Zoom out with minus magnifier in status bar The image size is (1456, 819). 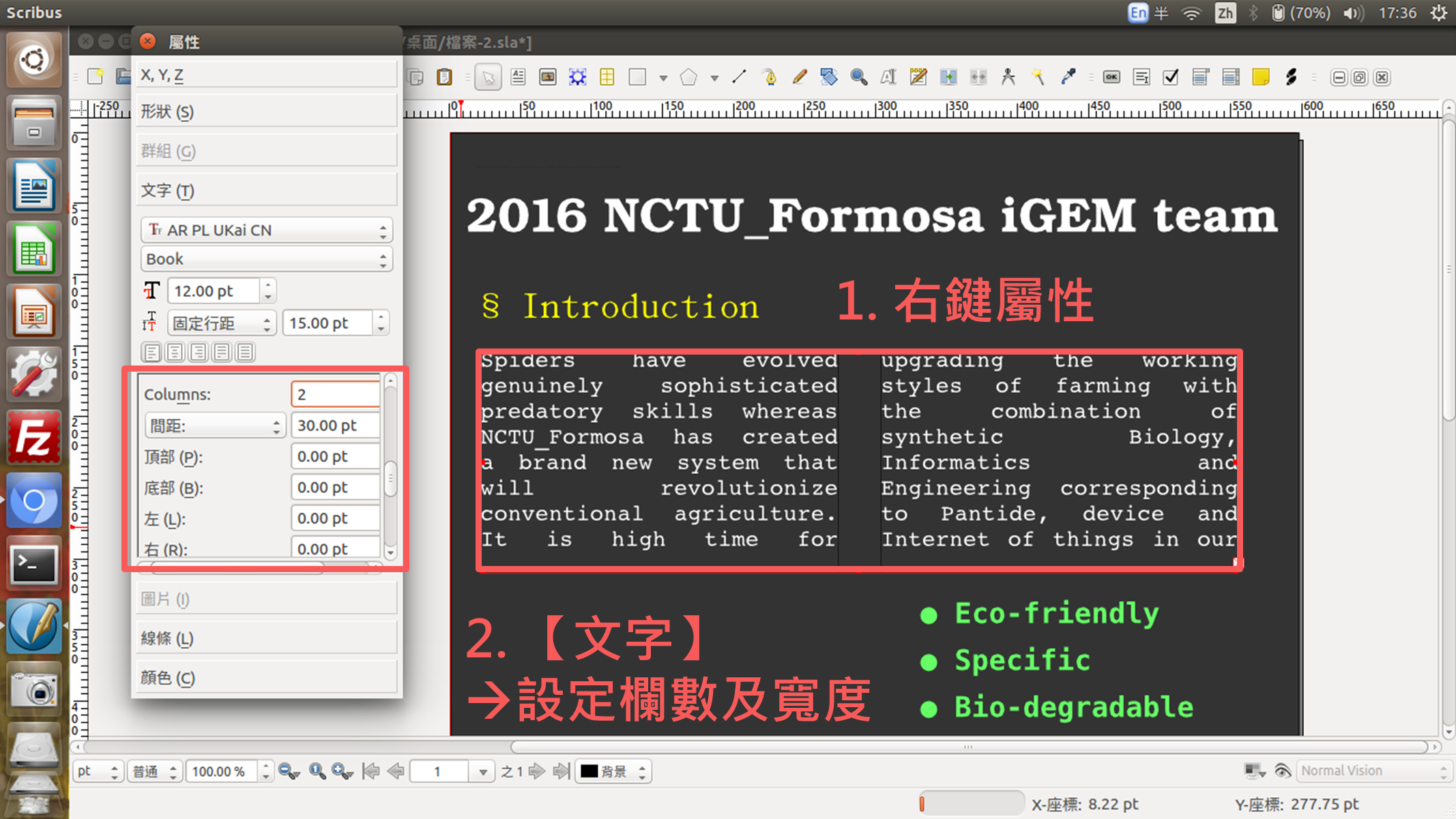[x=289, y=771]
